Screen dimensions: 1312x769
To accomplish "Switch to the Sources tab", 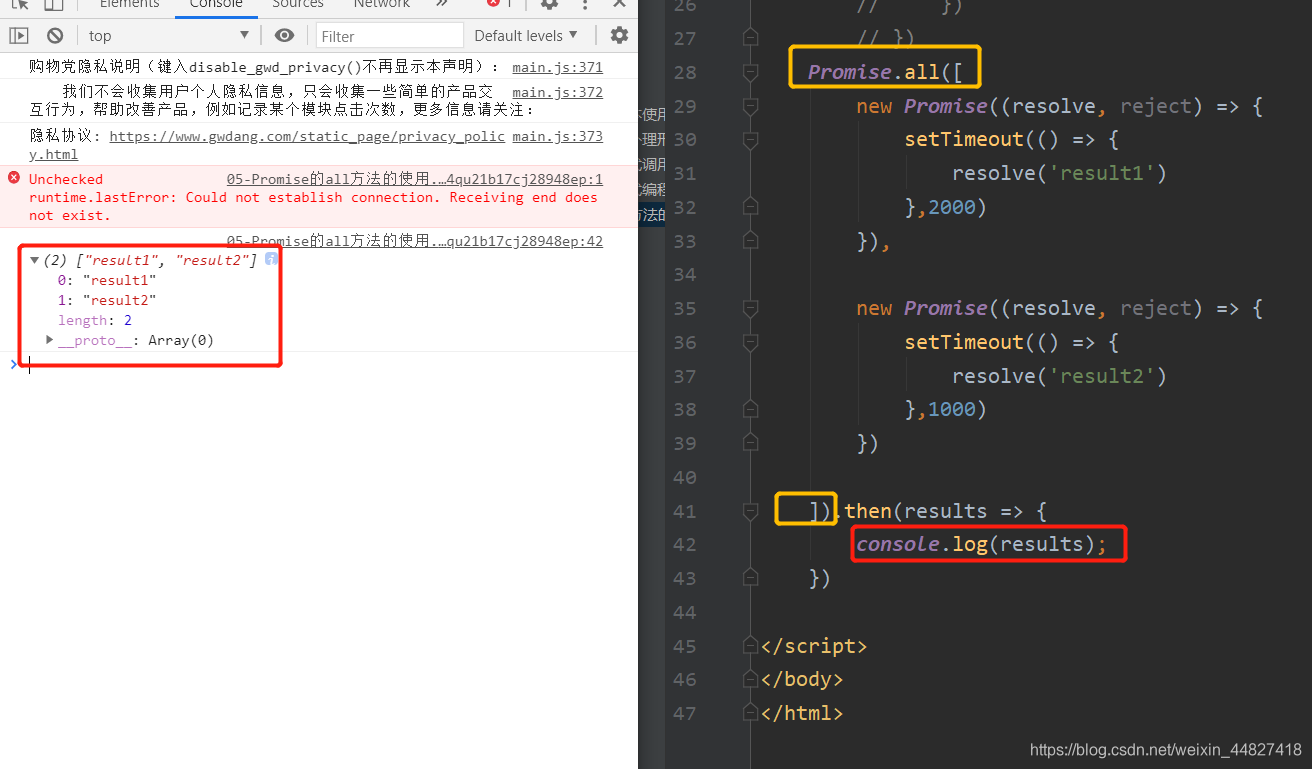I will coord(298,4).
